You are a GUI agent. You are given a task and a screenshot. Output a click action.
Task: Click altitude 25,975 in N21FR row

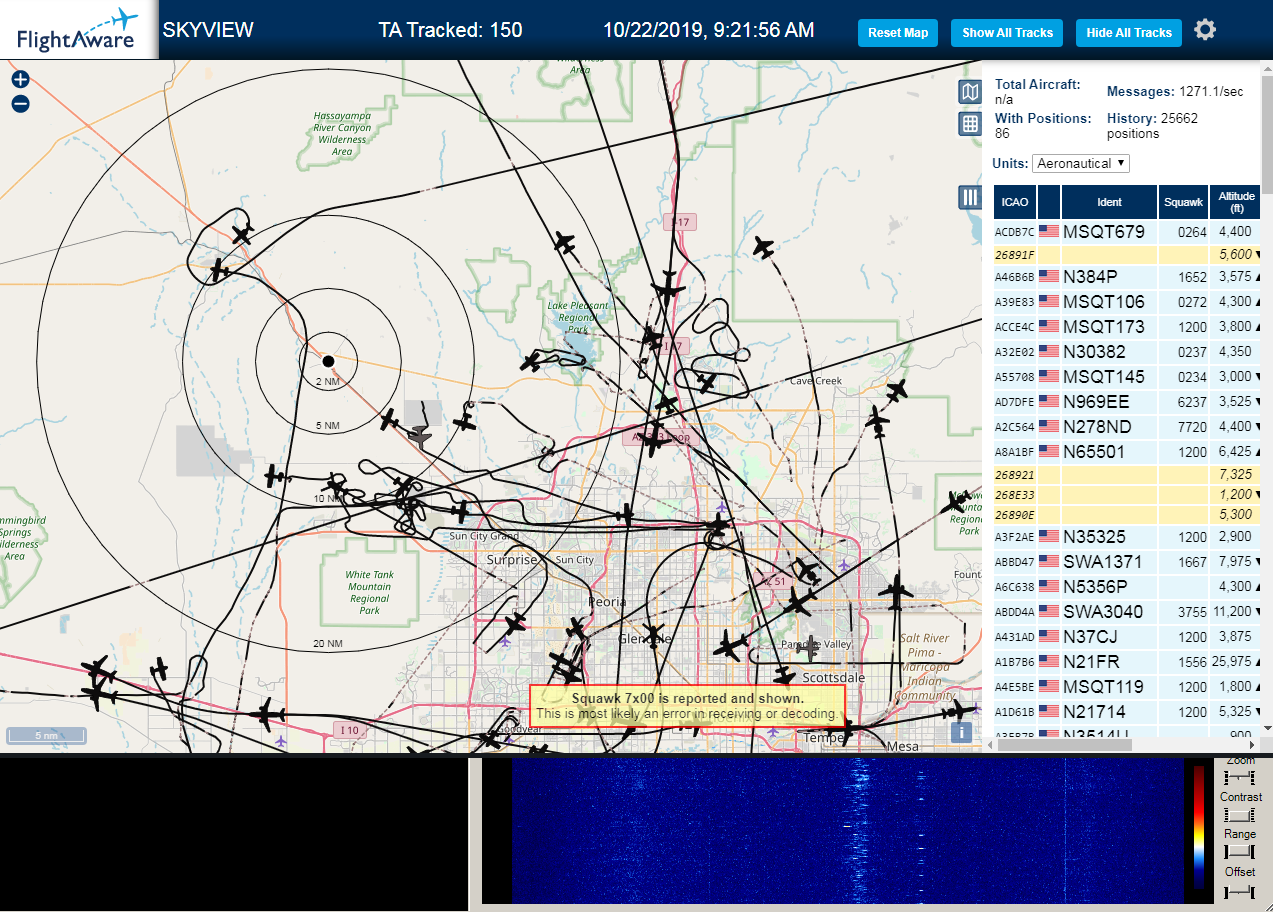pyautogui.click(x=1231, y=662)
